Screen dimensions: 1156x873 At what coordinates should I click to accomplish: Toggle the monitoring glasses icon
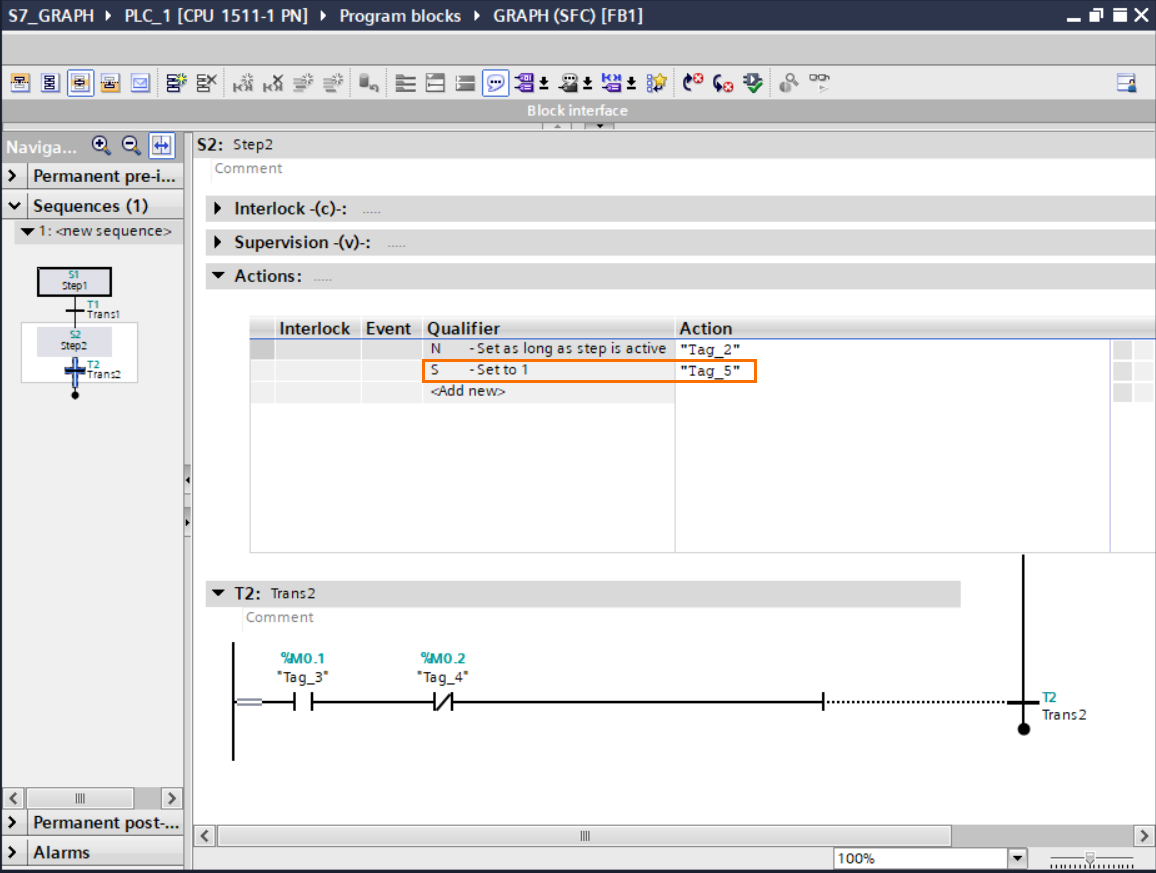click(819, 83)
